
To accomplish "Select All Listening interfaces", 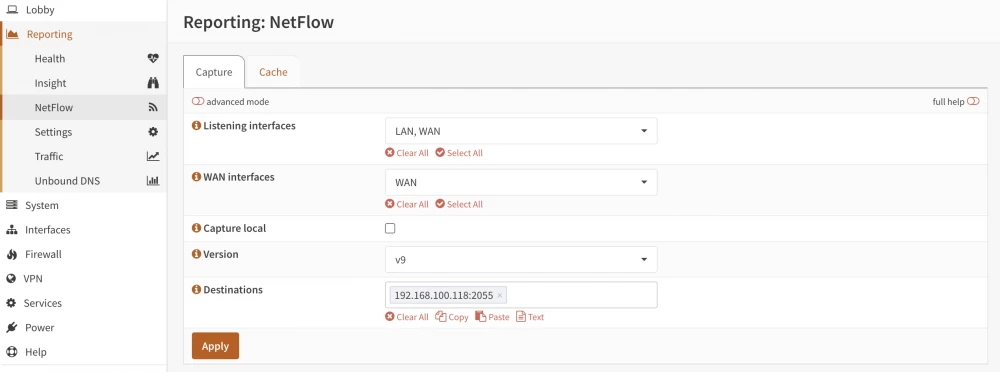I will click(x=459, y=153).
